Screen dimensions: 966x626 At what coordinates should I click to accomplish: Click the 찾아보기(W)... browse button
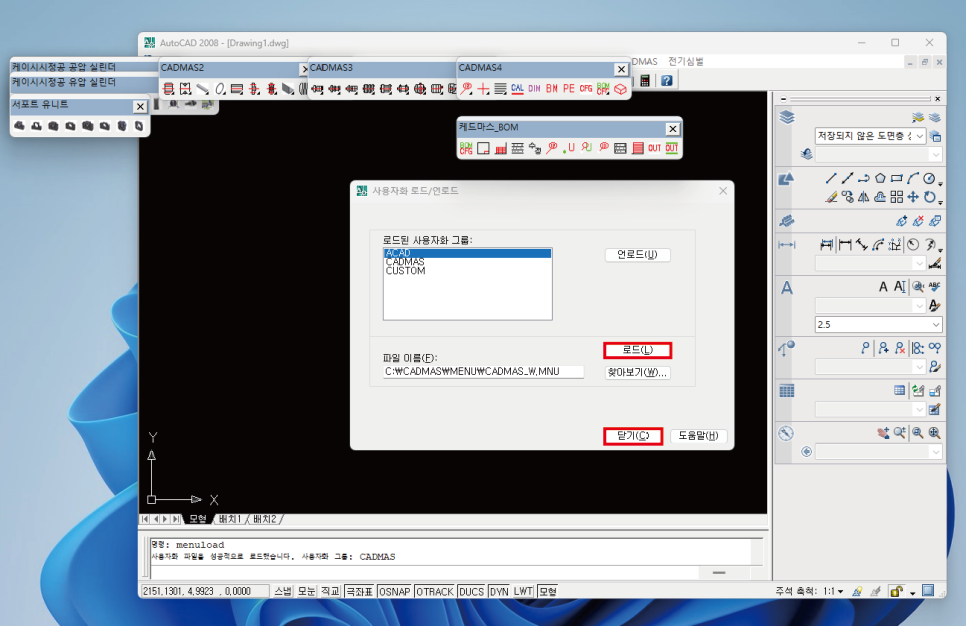638,372
